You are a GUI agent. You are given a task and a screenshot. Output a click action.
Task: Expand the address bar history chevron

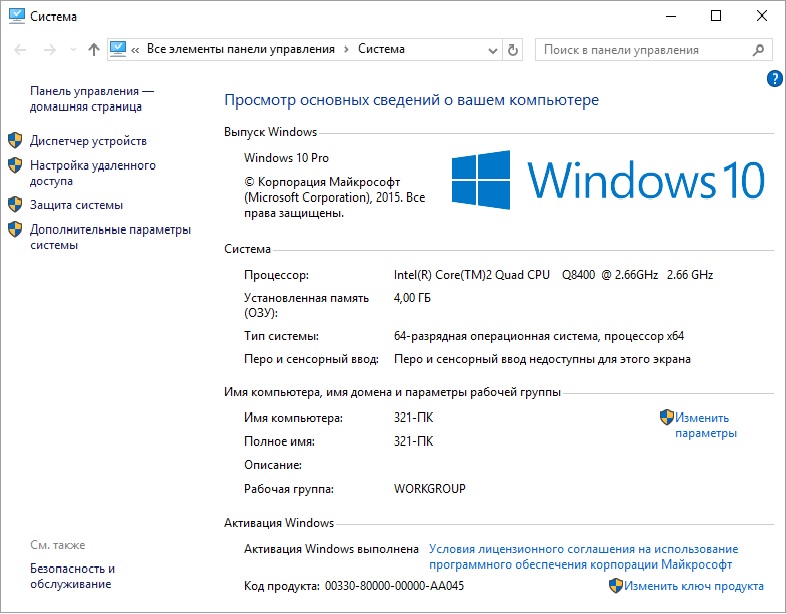coord(493,51)
